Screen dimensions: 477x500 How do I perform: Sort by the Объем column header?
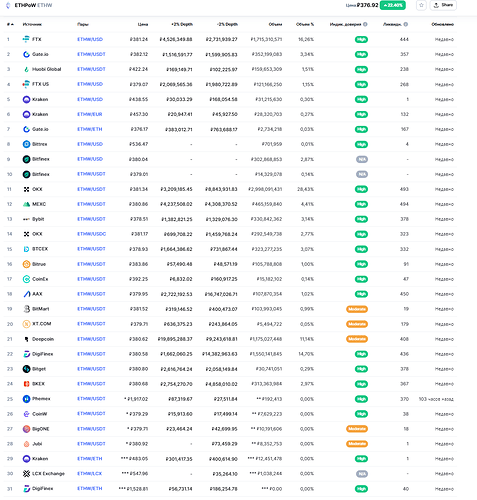[x=275, y=24]
